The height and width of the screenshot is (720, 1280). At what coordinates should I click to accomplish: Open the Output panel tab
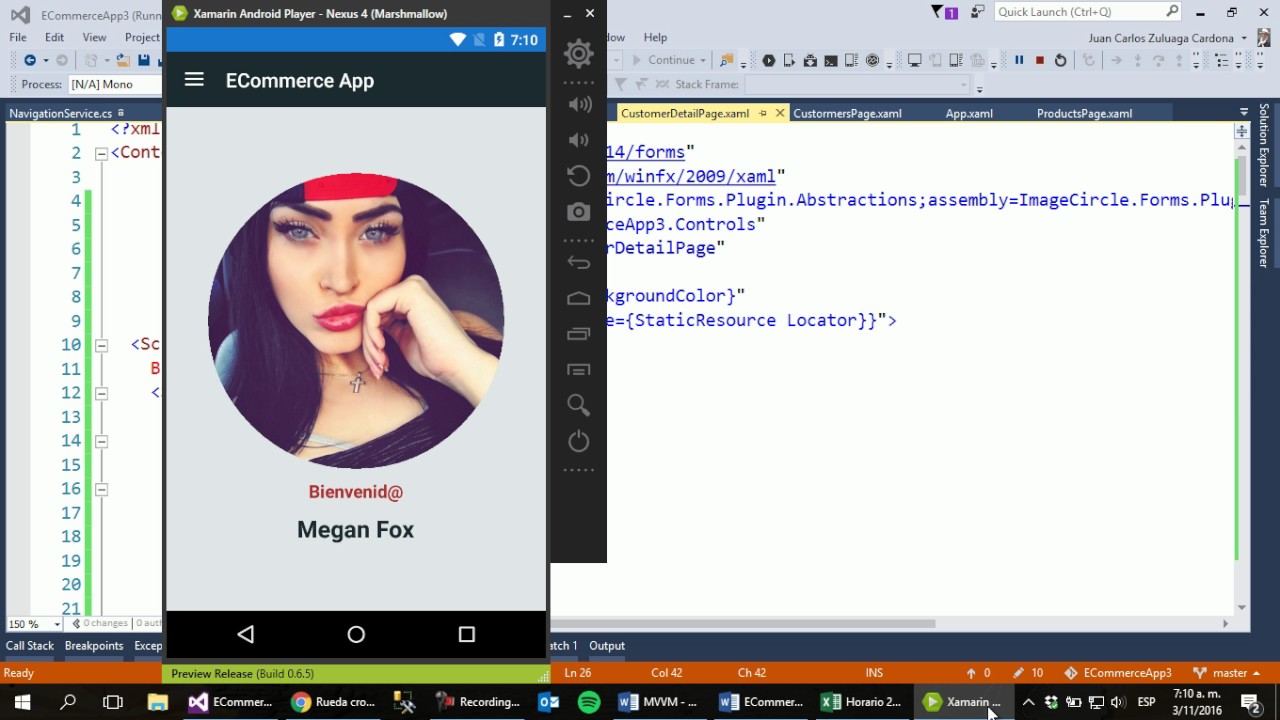607,646
